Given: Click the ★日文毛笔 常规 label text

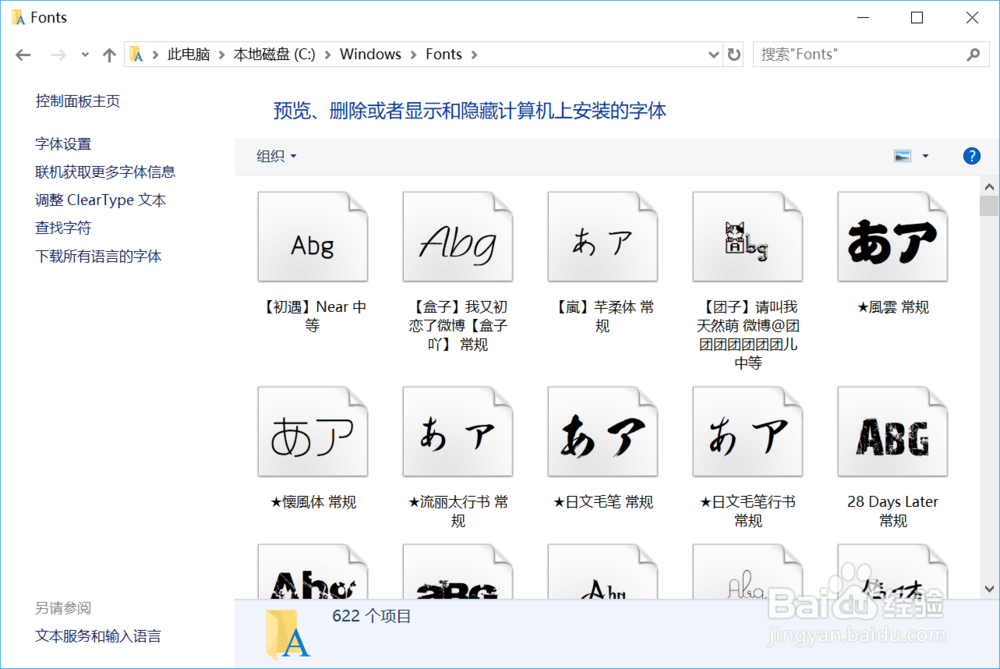Looking at the screenshot, I should pos(603,503).
